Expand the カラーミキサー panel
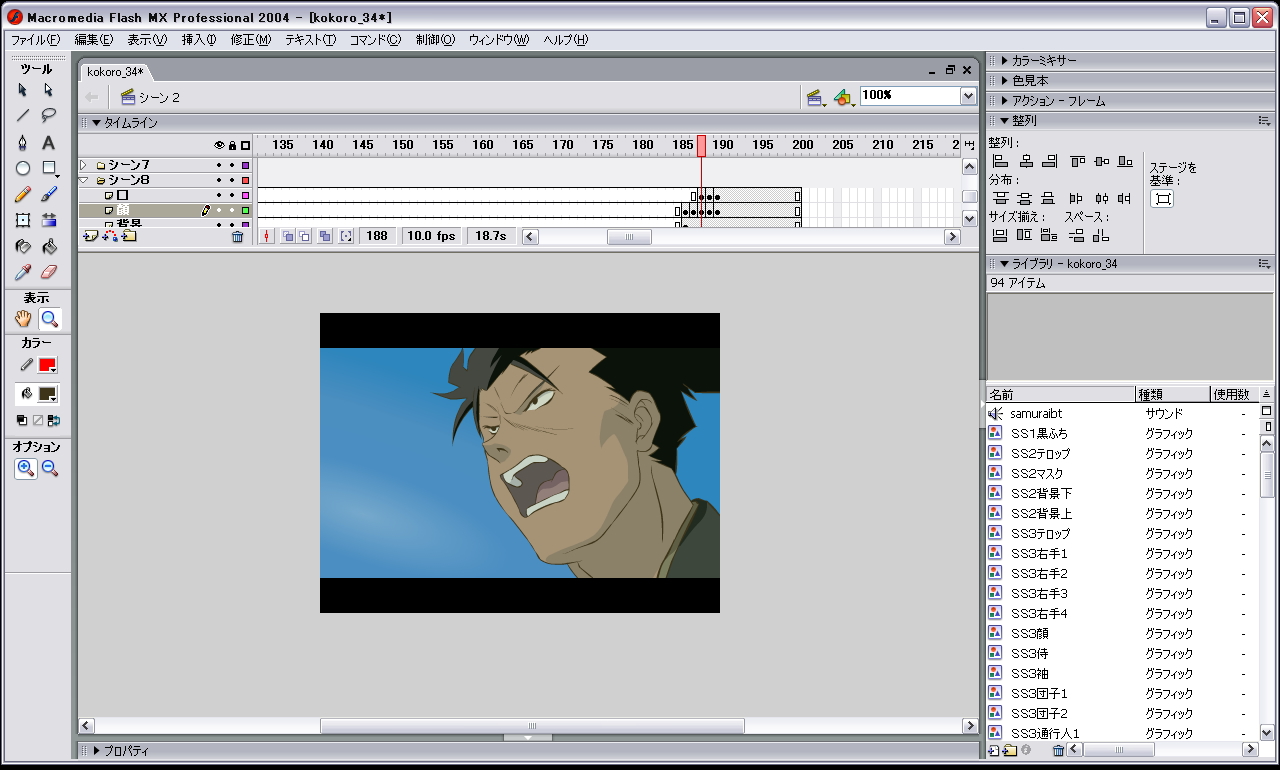1280x770 pixels. point(1004,61)
